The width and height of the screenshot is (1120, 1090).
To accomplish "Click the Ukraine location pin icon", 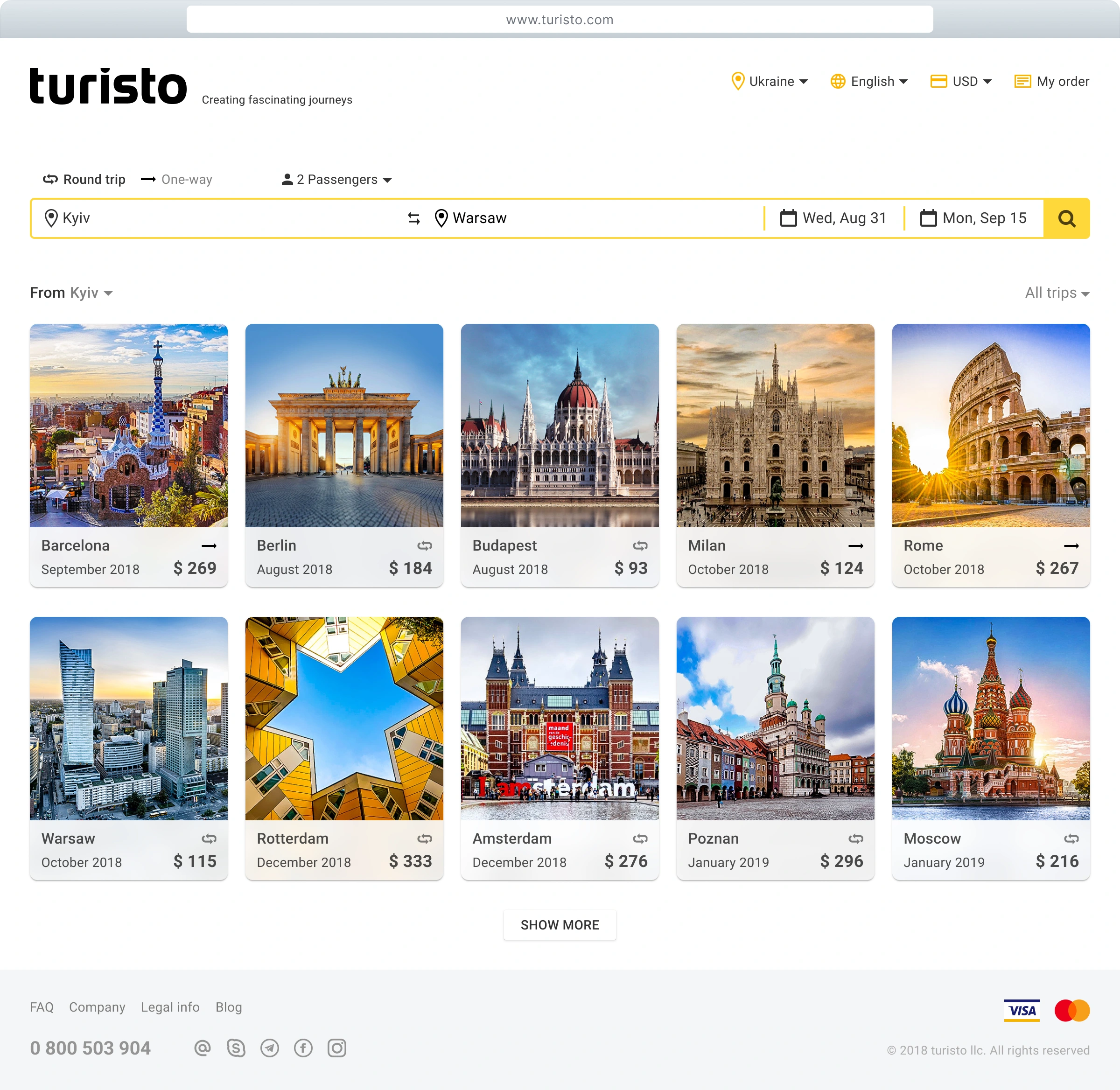I will pos(737,81).
